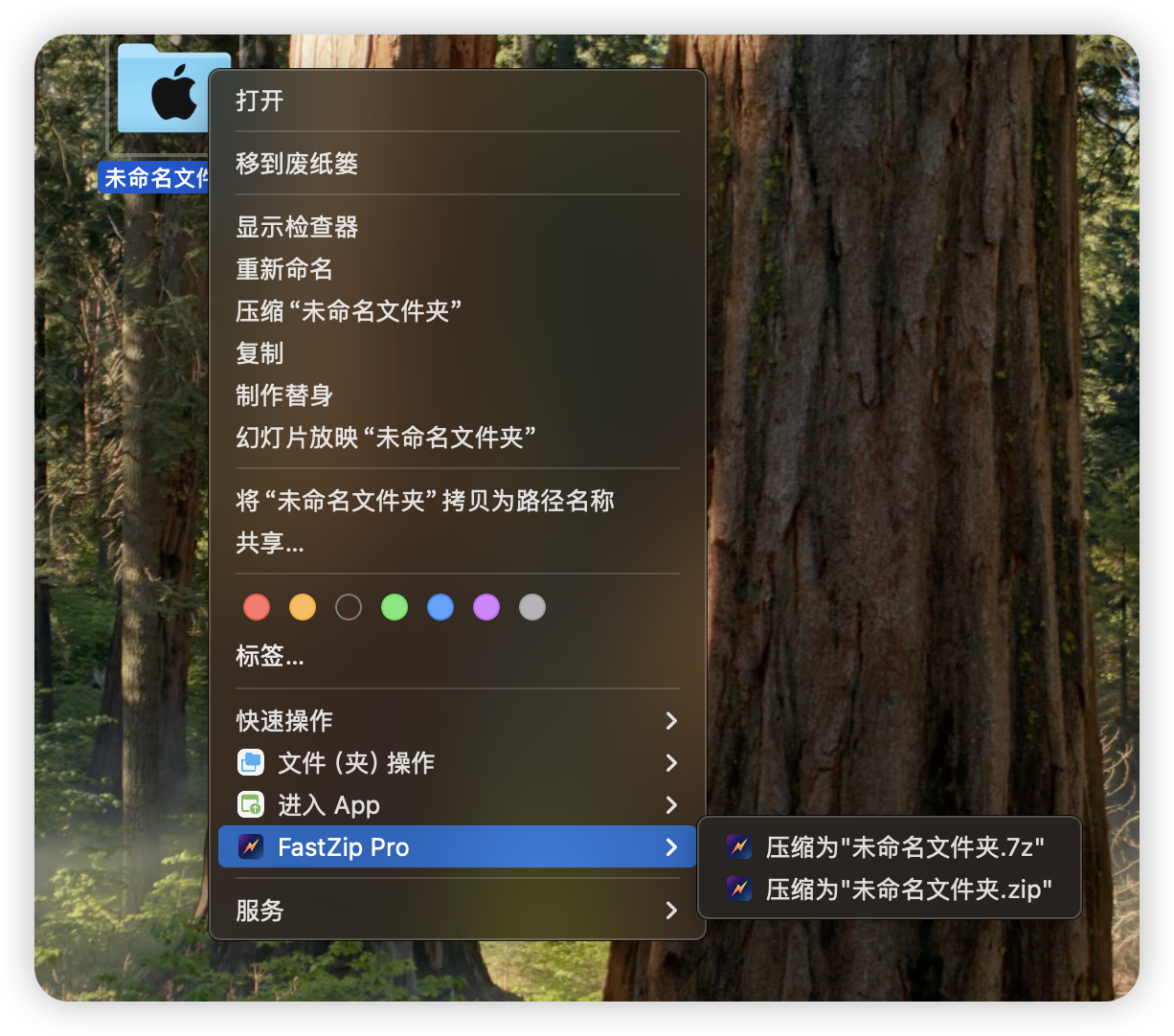This screenshot has height=1036, width=1174.
Task: Apply the orange color tag
Action: [x=303, y=607]
